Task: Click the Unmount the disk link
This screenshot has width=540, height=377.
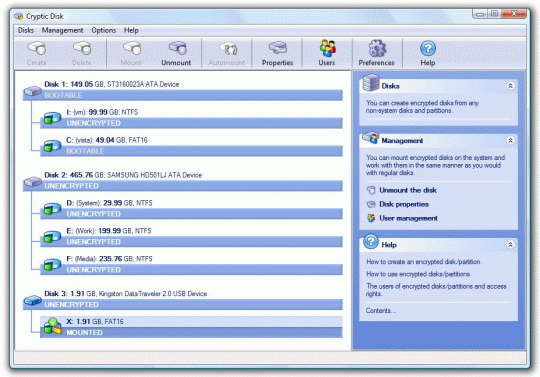Action: (x=408, y=190)
